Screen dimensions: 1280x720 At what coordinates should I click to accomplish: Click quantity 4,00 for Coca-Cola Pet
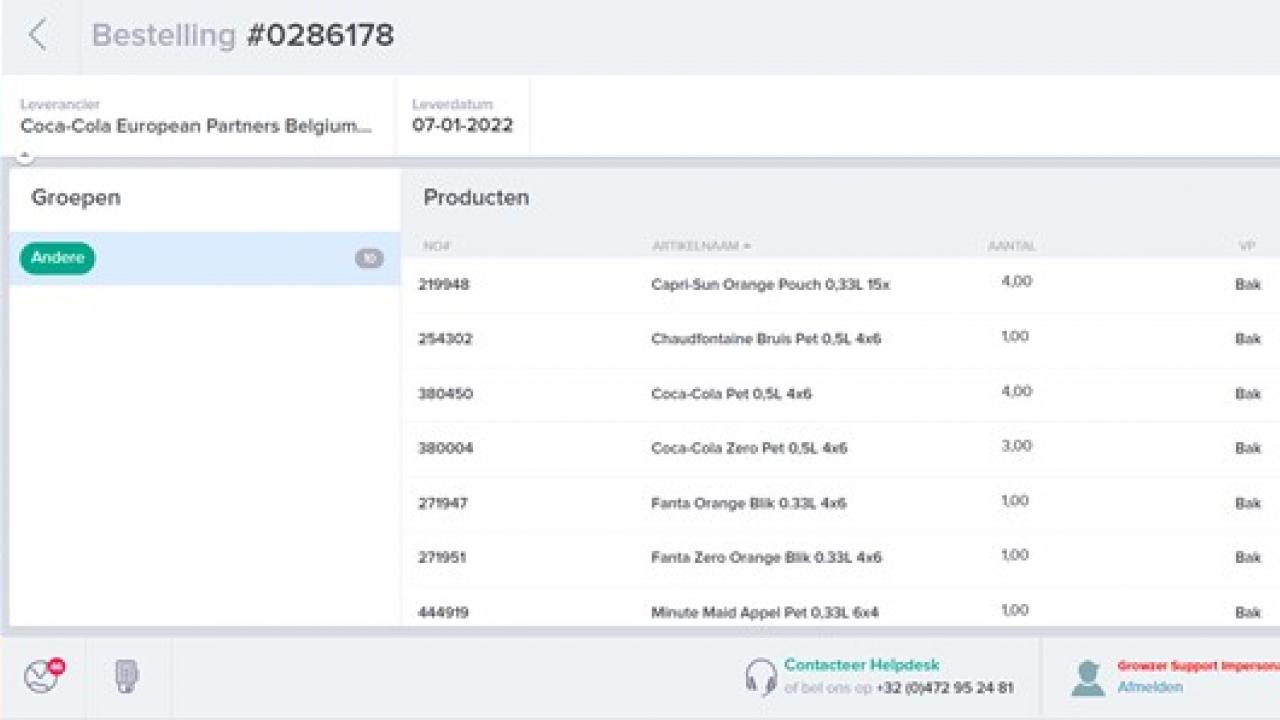[x=1016, y=392]
